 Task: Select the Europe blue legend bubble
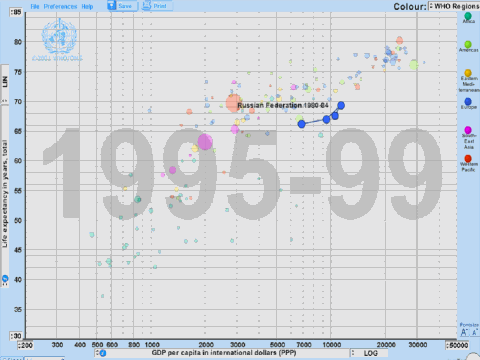click(x=468, y=101)
